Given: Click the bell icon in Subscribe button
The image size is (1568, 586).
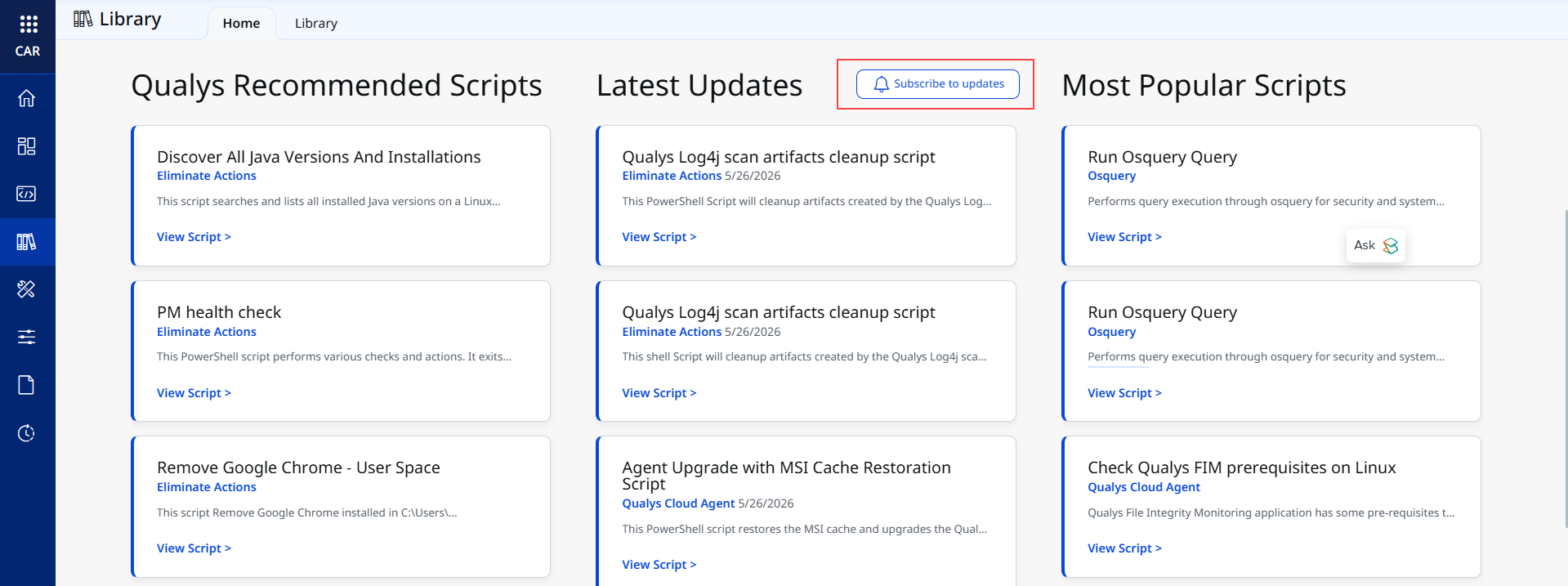Looking at the screenshot, I should coord(881,84).
